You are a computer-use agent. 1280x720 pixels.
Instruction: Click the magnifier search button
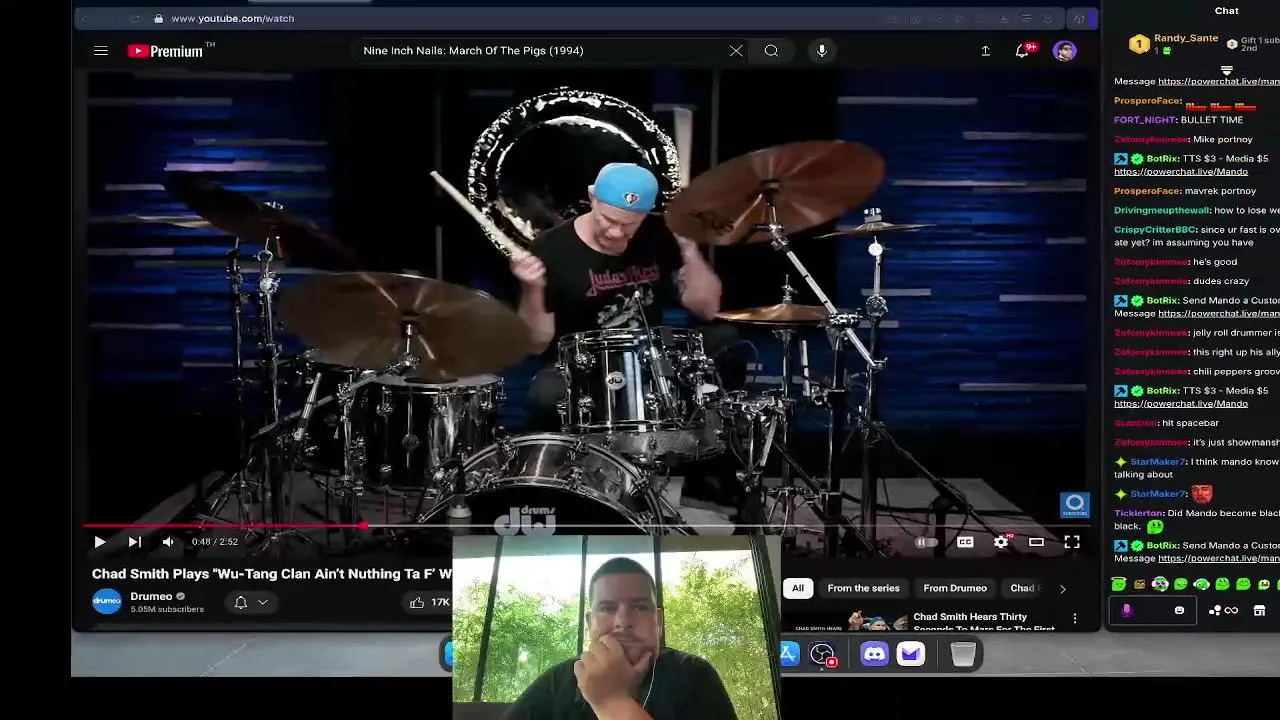(771, 51)
